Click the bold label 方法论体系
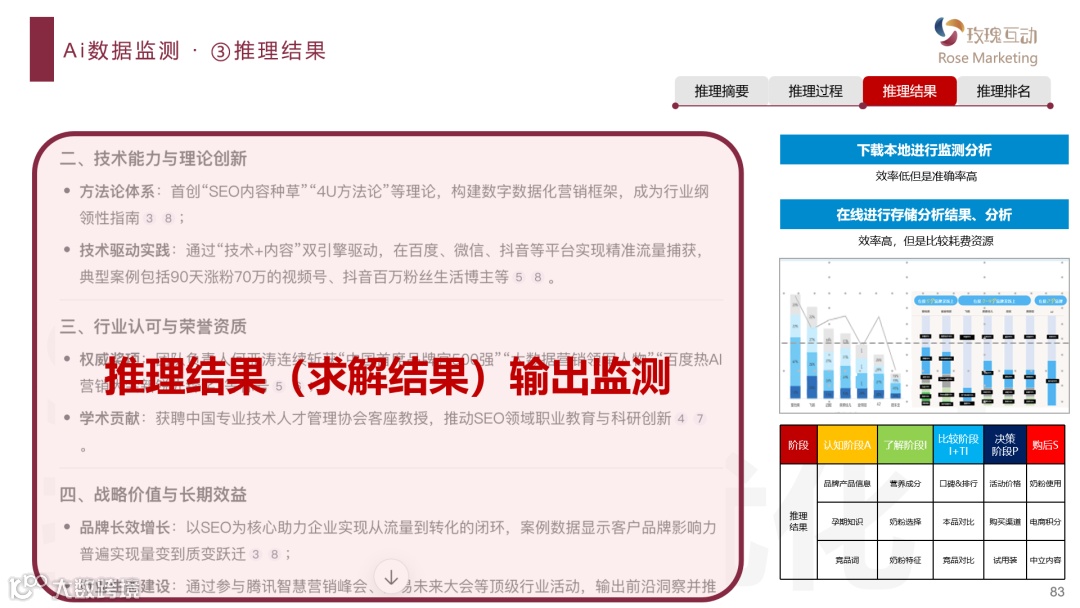The width and height of the screenshot is (1080, 608). click(116, 191)
